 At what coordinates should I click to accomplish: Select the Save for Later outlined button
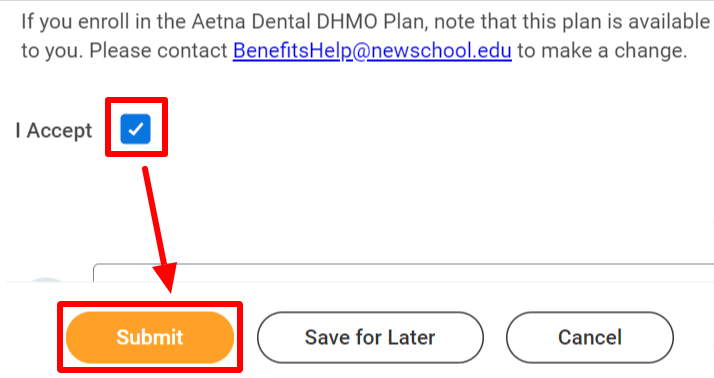pos(370,337)
